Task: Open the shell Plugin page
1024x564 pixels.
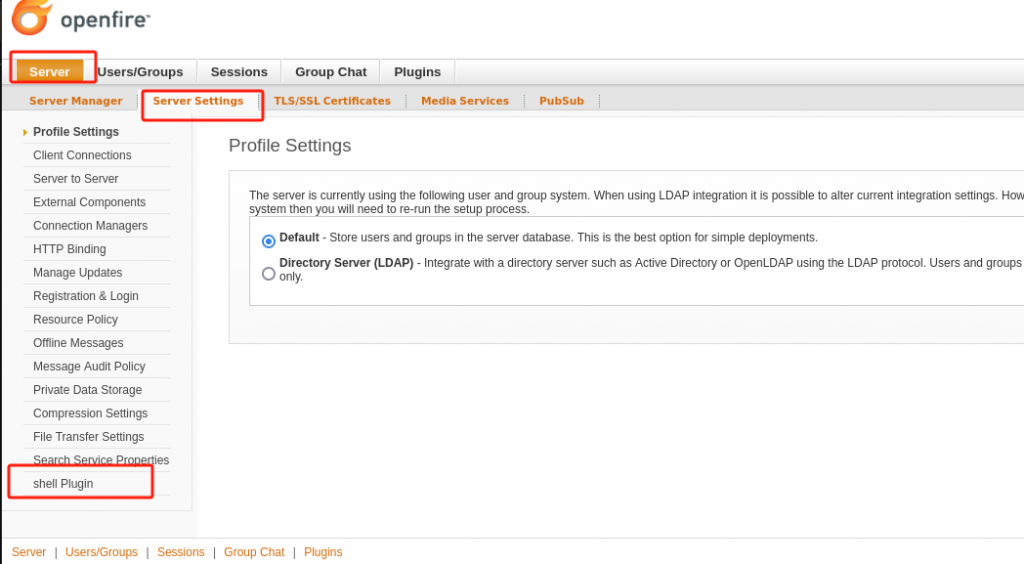Action: (63, 484)
